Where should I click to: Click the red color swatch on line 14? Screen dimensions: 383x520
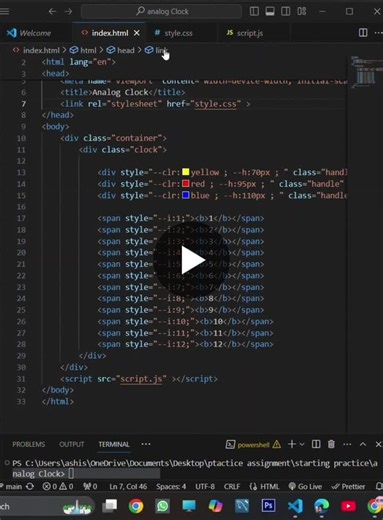coord(186,183)
